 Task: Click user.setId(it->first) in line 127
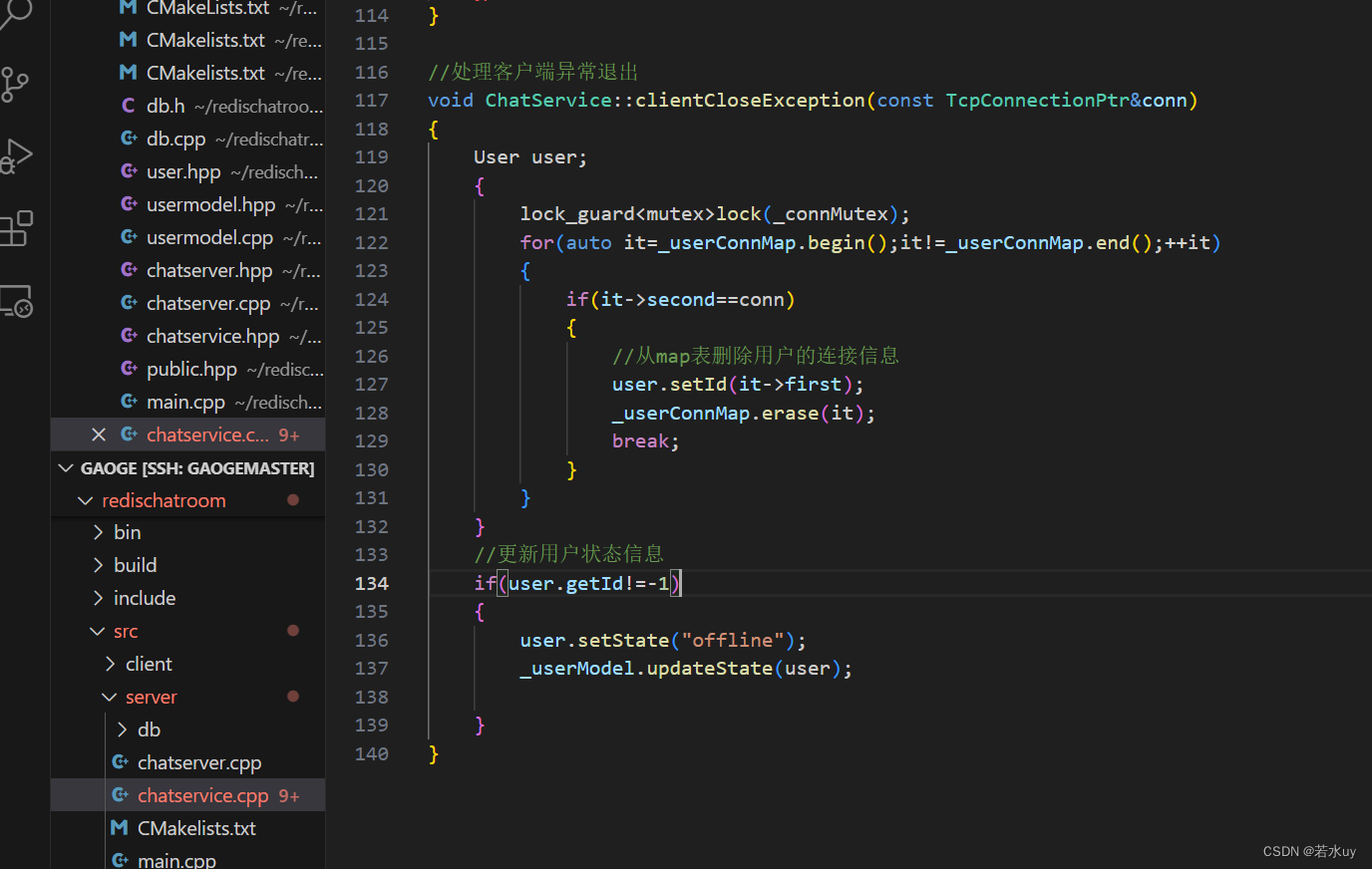coord(732,384)
